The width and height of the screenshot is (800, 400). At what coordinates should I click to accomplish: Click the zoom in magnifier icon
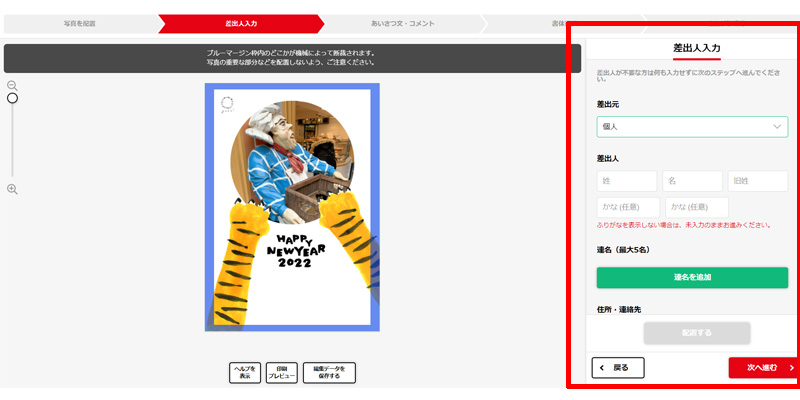tap(12, 189)
